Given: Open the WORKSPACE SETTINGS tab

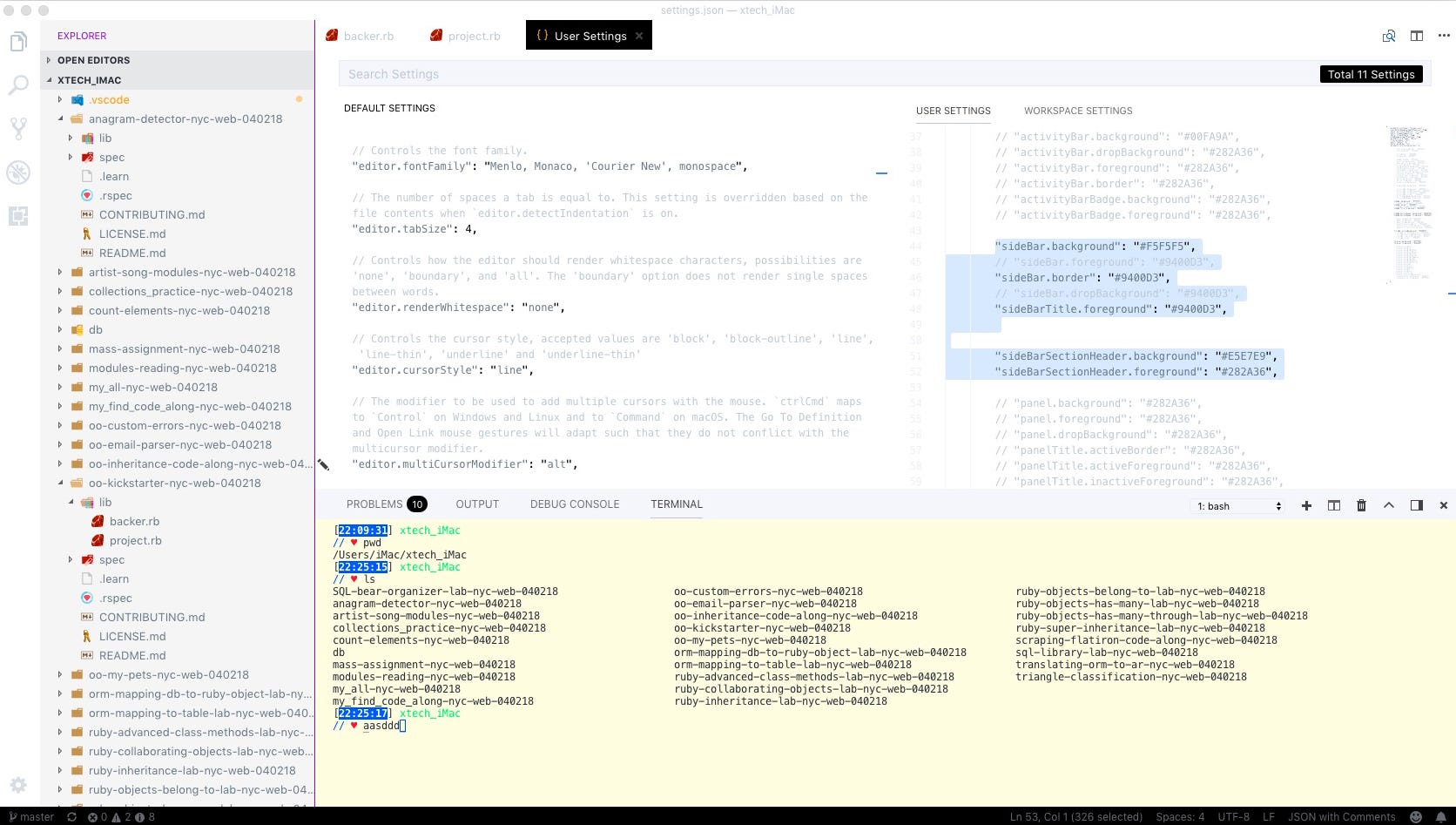Looking at the screenshot, I should point(1077,111).
